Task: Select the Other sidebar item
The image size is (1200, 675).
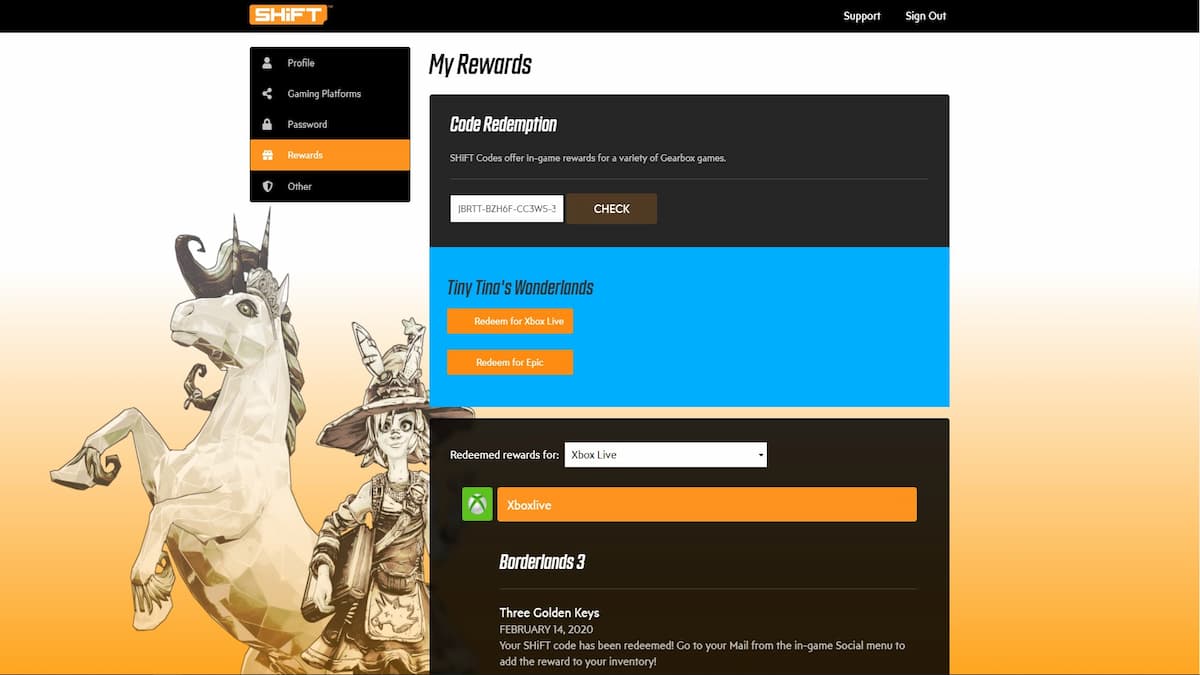Action: (x=300, y=187)
